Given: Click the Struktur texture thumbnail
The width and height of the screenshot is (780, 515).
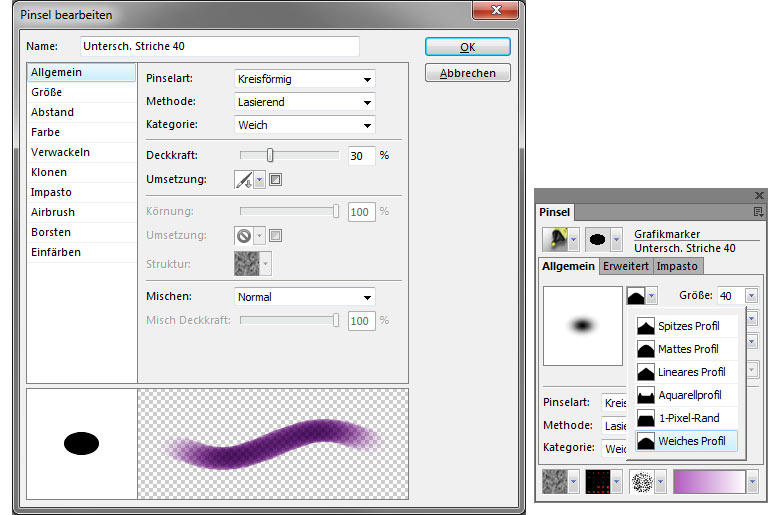Looking at the screenshot, I should tap(247, 264).
